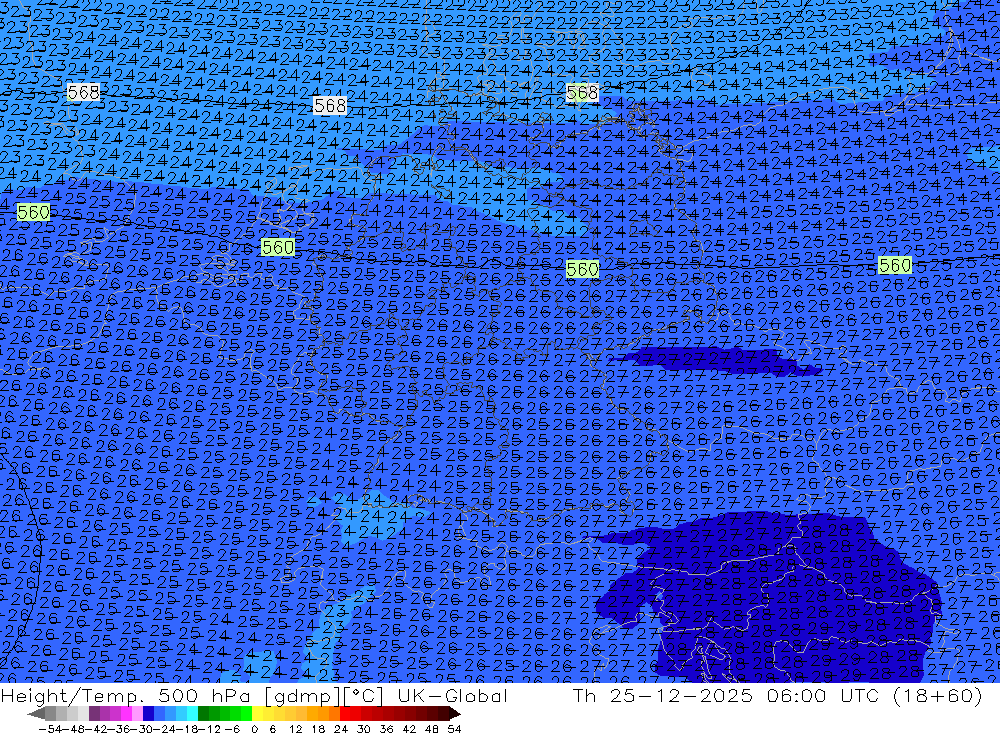Click the '54' legend value
The height and width of the screenshot is (733, 1000).
point(454,729)
